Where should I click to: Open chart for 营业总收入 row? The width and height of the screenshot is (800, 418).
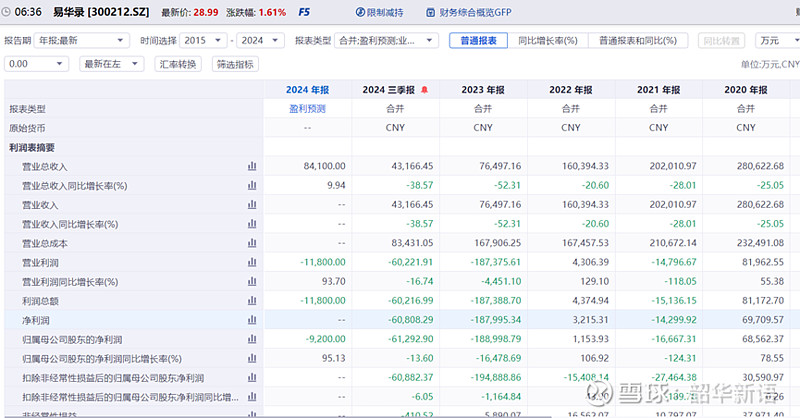tap(252, 166)
